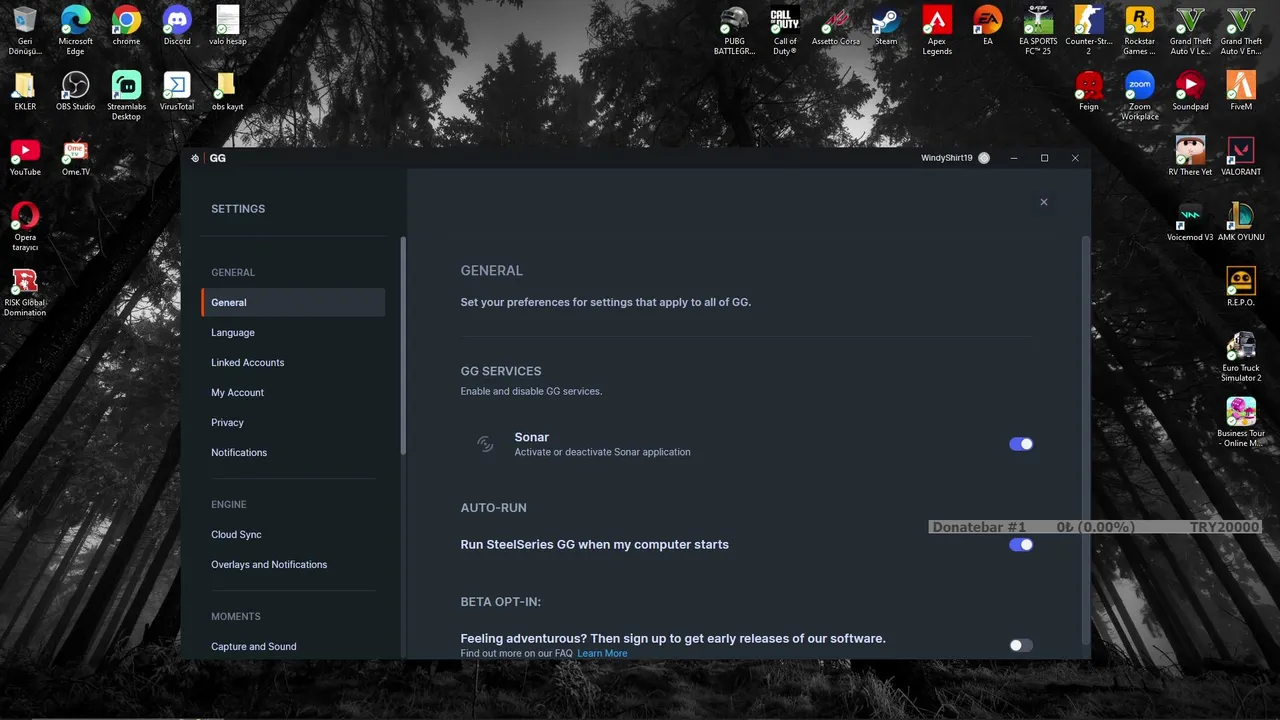
Task: Open the Call of Duty shortcut
Action: [x=785, y=20]
